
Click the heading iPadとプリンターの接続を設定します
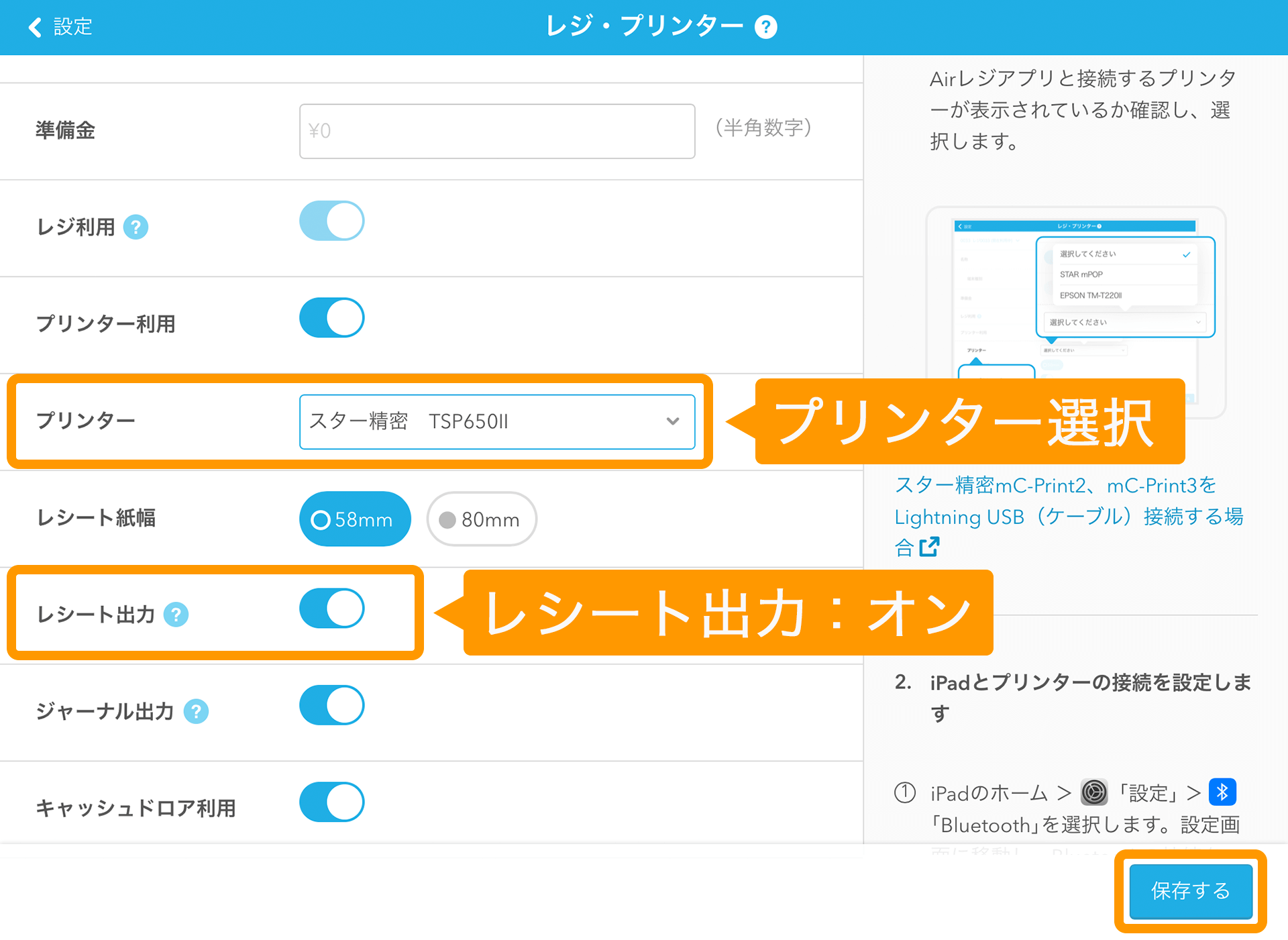[1091, 697]
